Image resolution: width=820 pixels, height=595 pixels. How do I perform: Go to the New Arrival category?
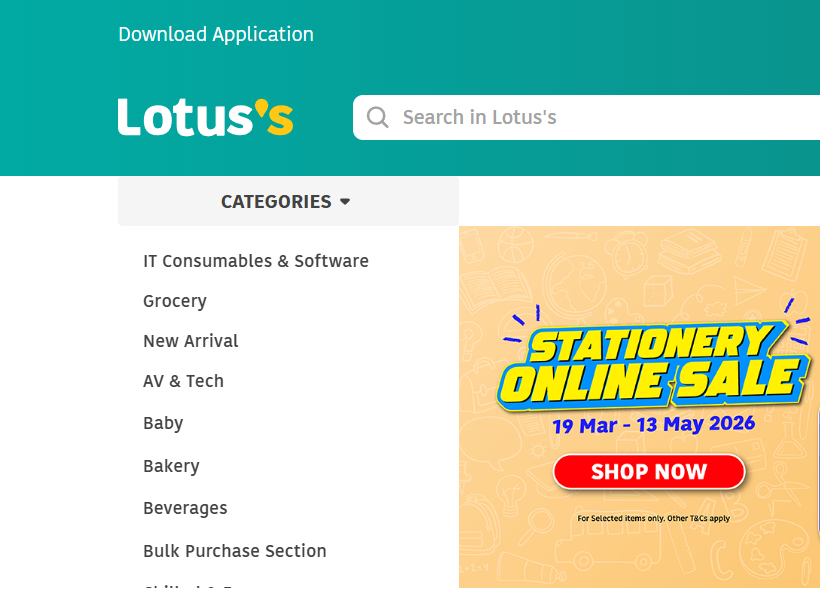coord(190,341)
